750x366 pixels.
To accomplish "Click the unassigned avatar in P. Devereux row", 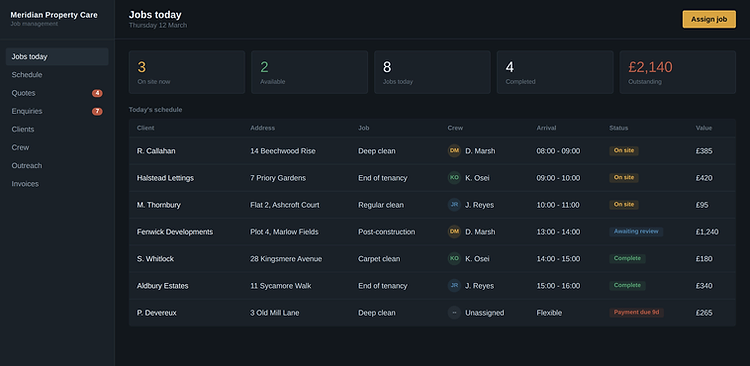I will point(454,312).
